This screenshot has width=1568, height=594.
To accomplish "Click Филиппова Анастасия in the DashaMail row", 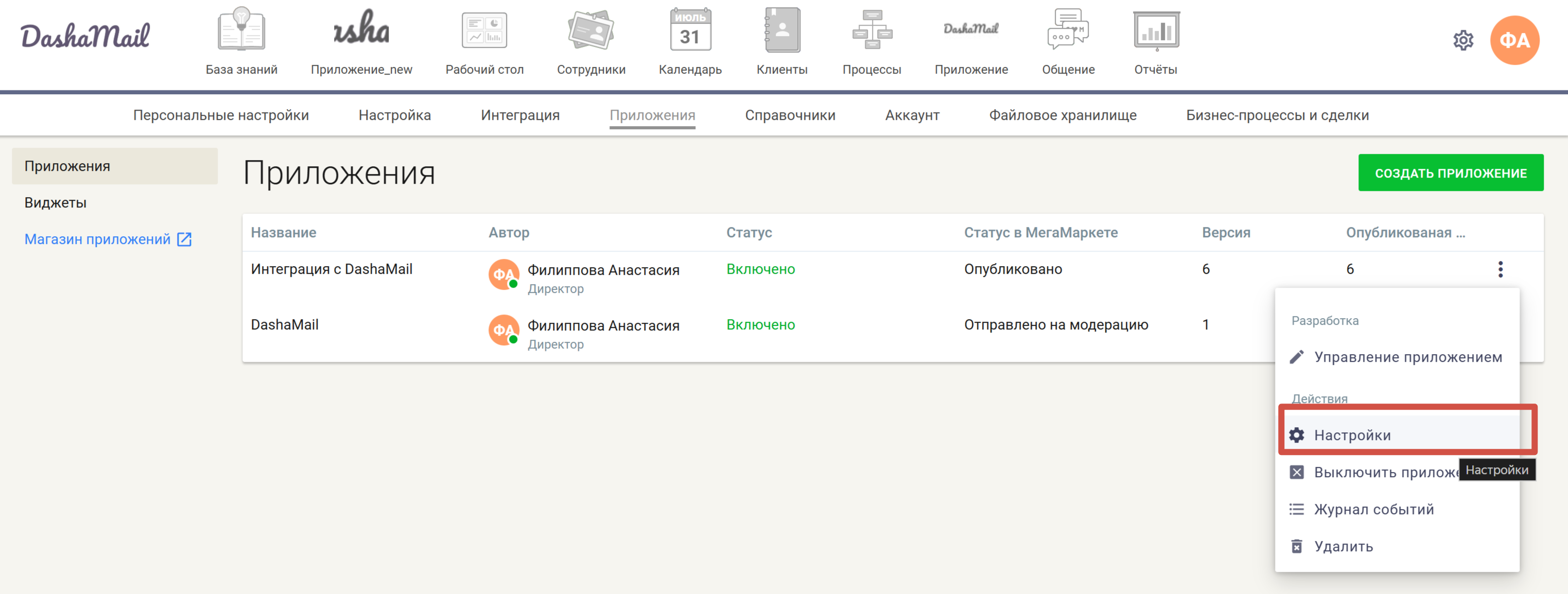I will (x=603, y=326).
